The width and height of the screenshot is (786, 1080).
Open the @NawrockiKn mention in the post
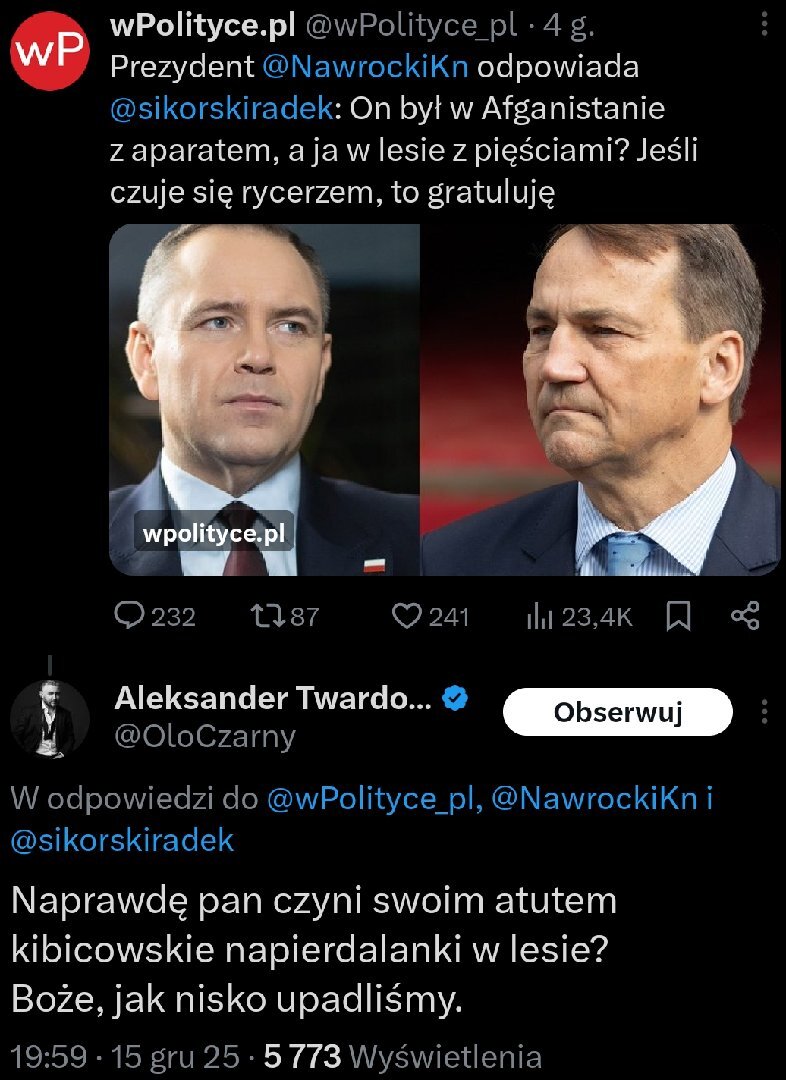tap(364, 68)
